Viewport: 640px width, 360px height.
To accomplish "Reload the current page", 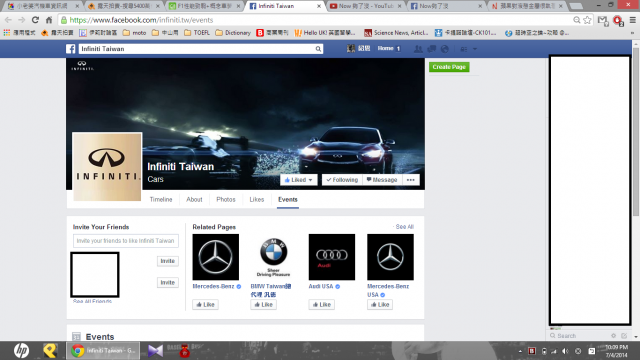I will pyautogui.click(x=35, y=20).
